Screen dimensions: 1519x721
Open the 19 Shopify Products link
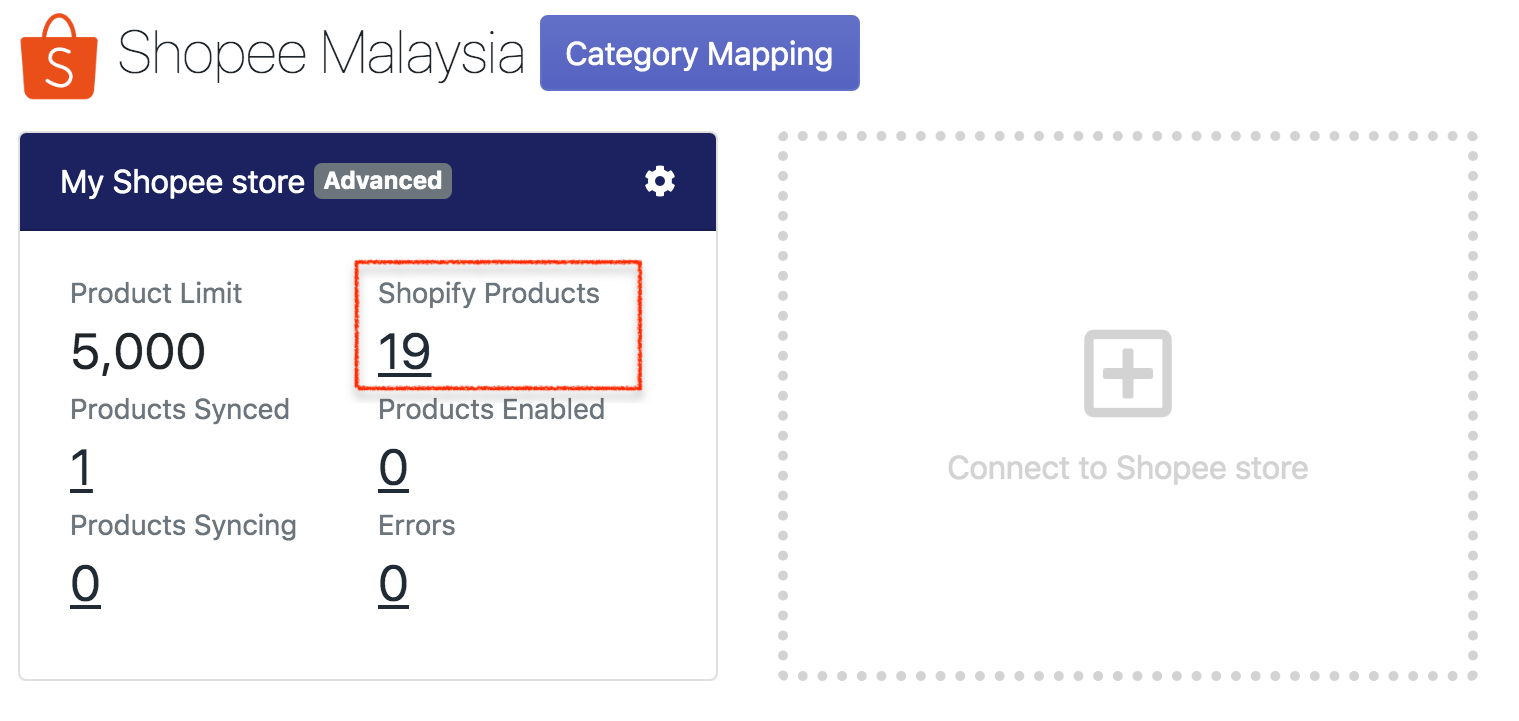coord(404,352)
